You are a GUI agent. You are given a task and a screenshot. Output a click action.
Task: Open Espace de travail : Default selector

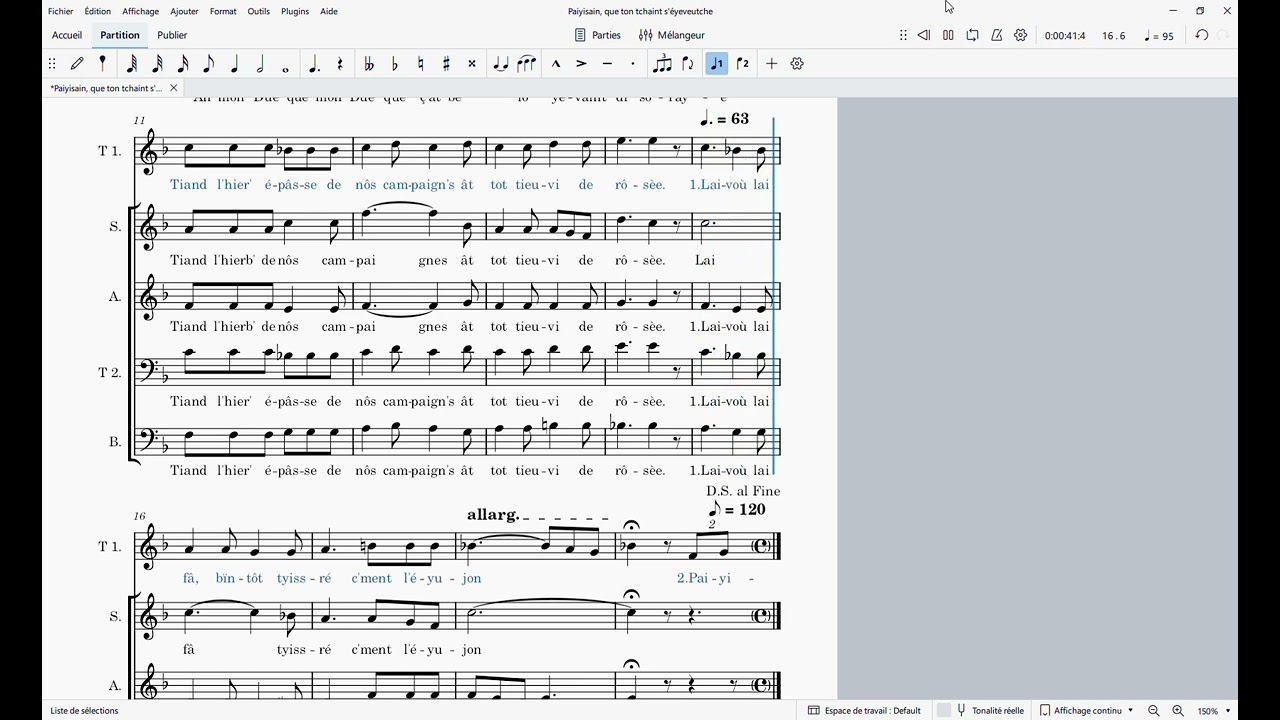864,711
